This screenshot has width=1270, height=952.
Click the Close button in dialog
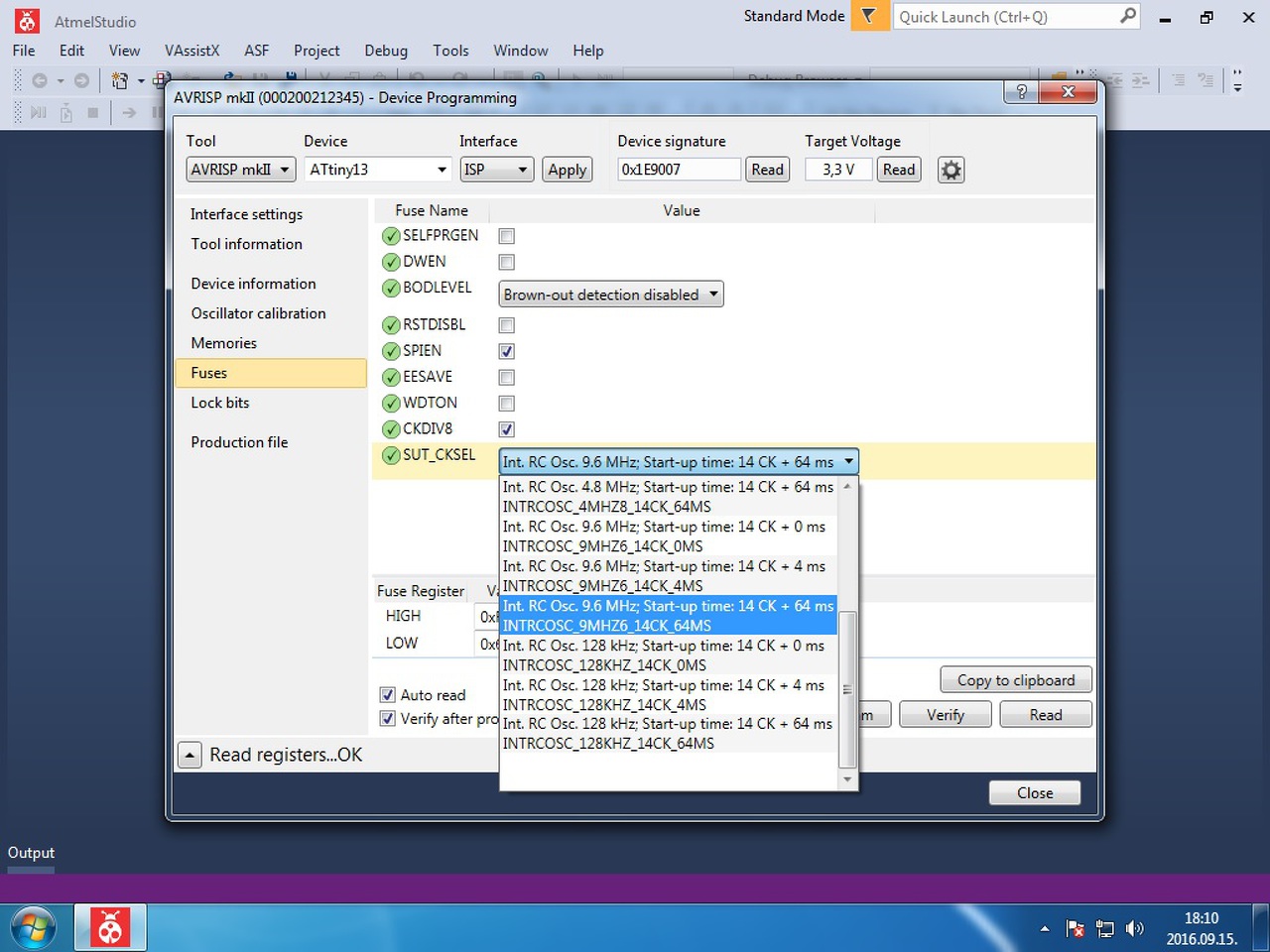coord(1035,793)
